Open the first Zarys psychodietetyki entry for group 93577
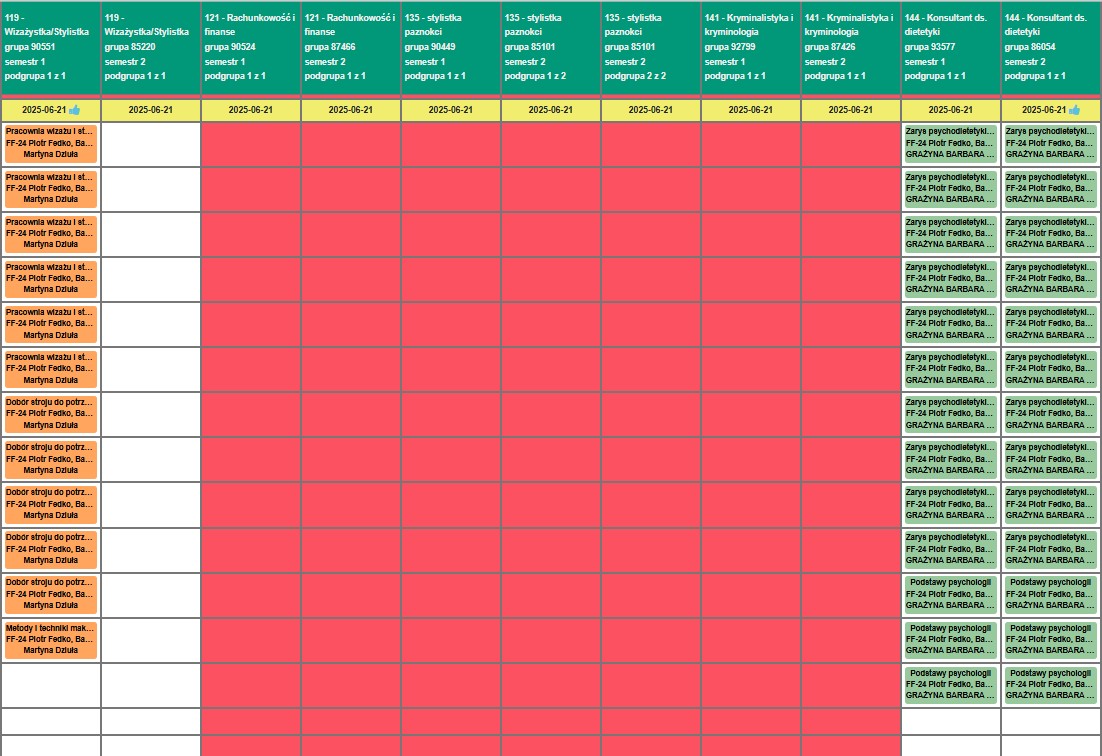 (950, 143)
